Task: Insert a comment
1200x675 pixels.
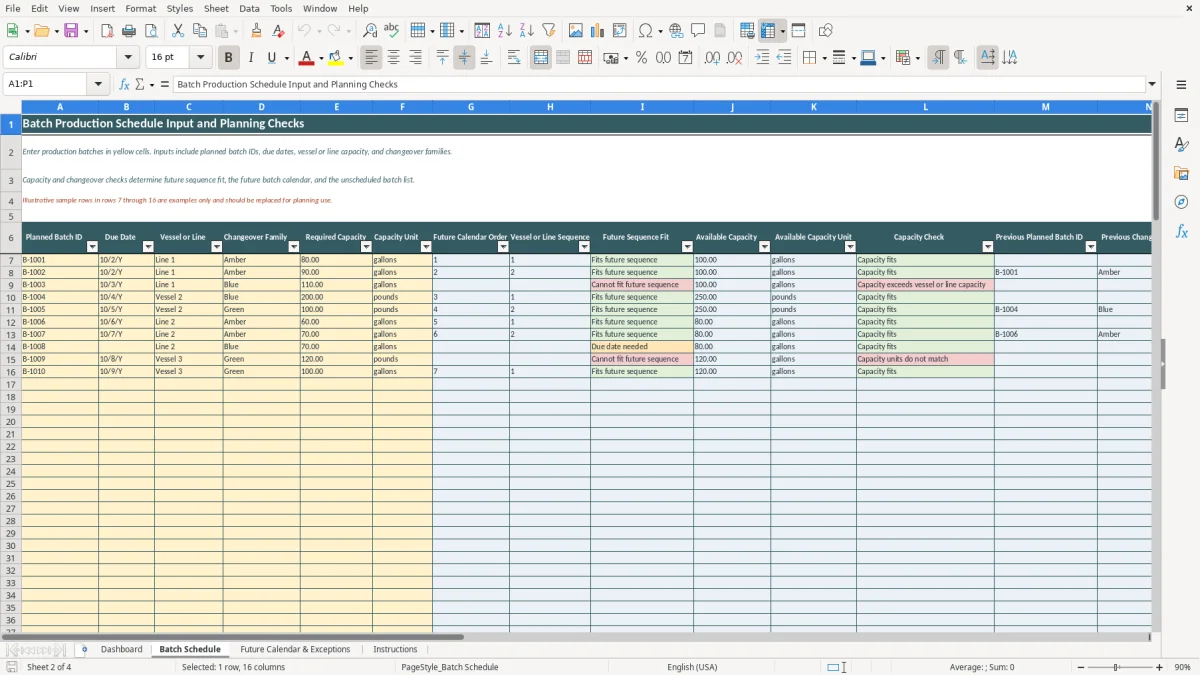Action: [698, 31]
